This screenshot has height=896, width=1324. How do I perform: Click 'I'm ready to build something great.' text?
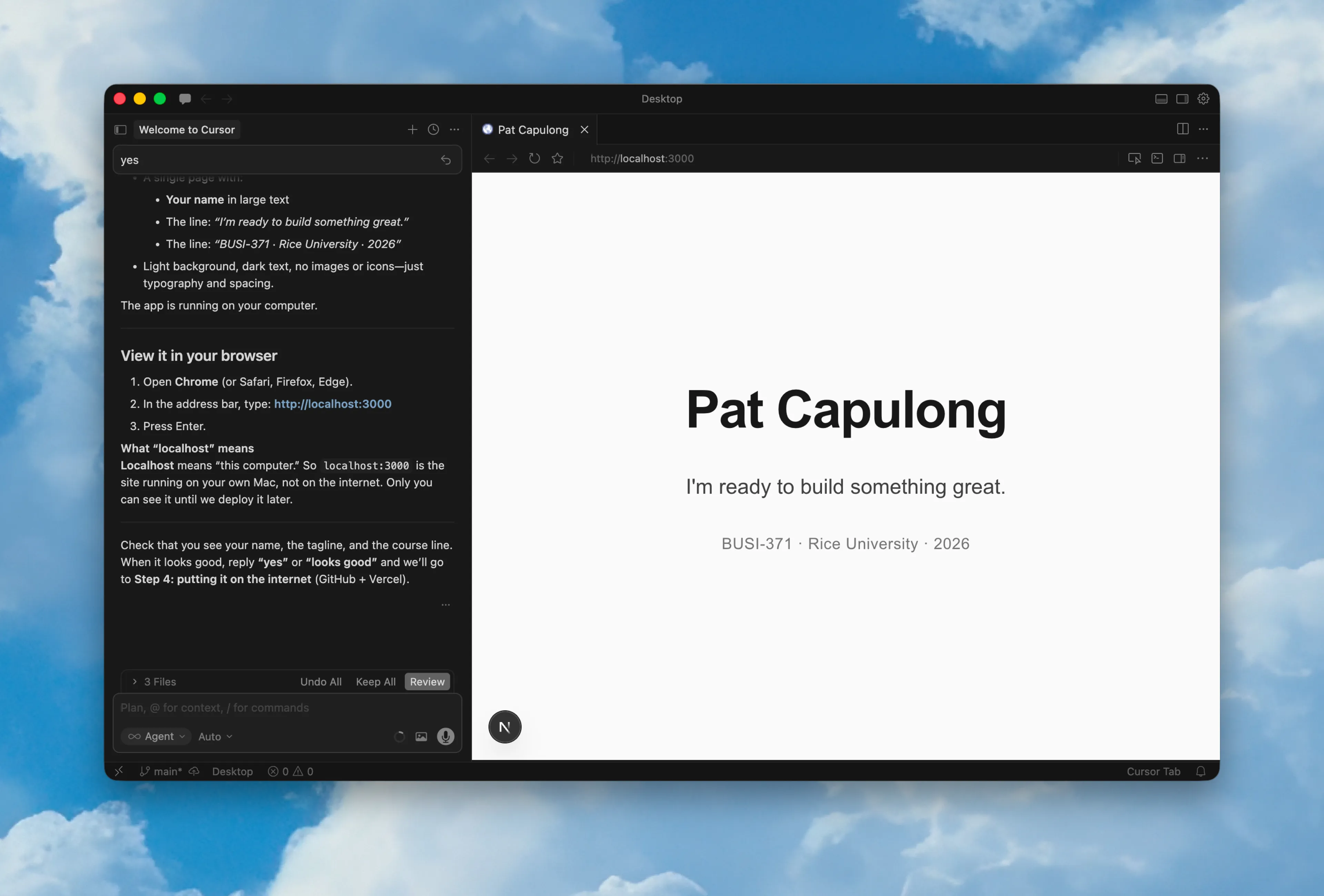(846, 487)
